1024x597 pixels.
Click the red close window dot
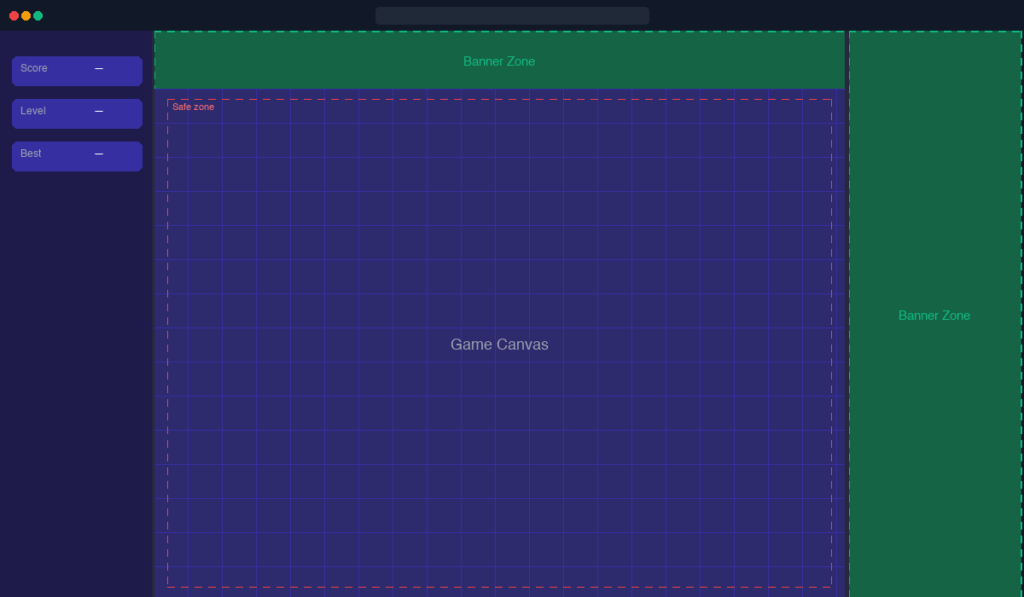point(14,16)
